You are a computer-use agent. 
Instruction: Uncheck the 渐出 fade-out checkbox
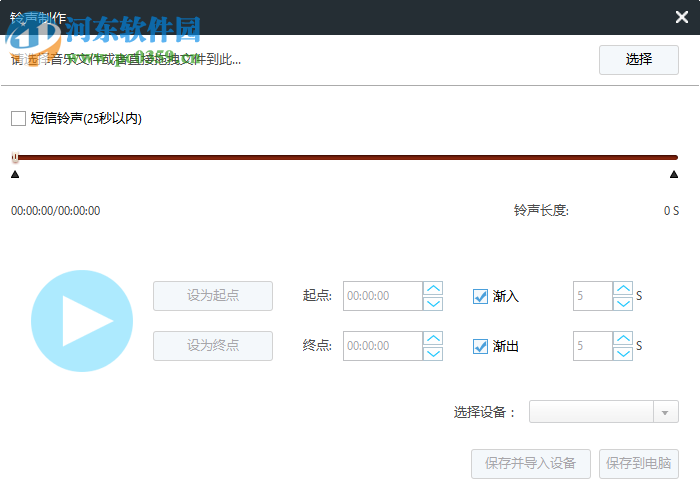coord(480,346)
